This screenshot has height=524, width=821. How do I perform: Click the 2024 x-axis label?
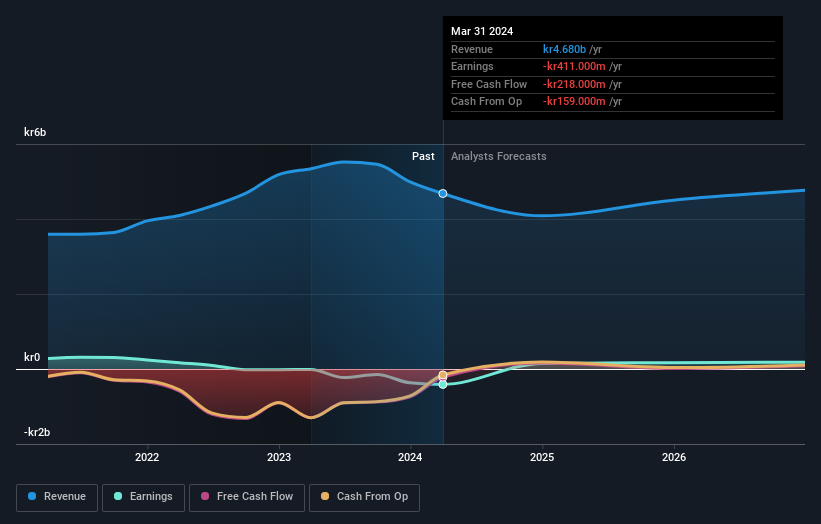pos(410,457)
